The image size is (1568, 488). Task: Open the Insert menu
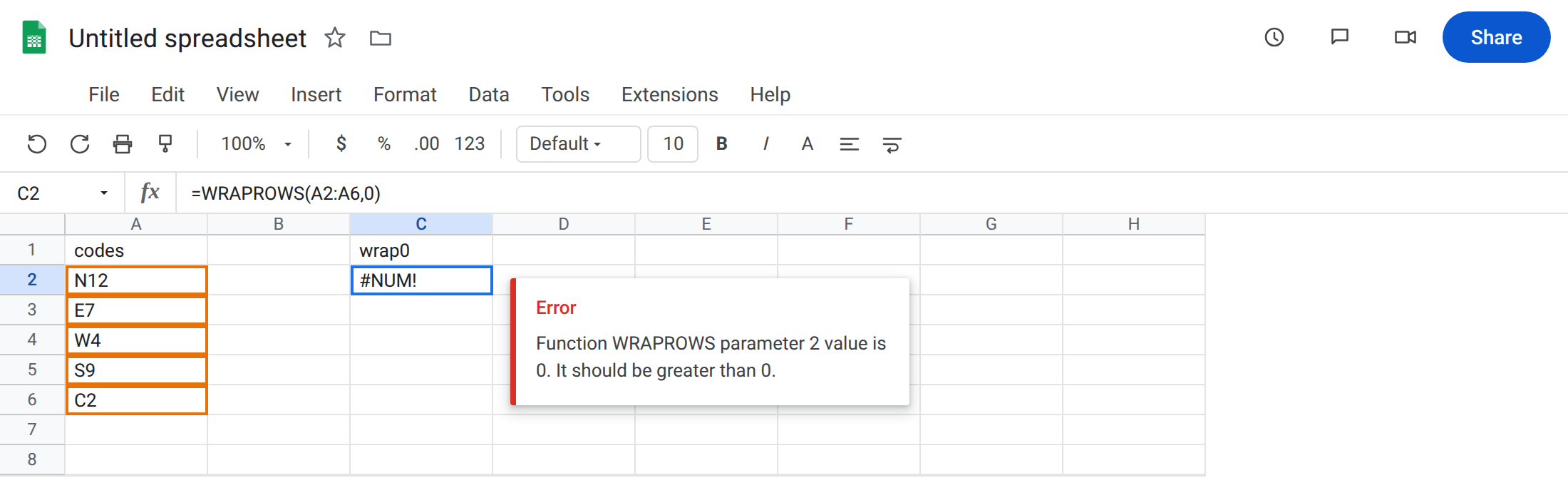click(316, 94)
